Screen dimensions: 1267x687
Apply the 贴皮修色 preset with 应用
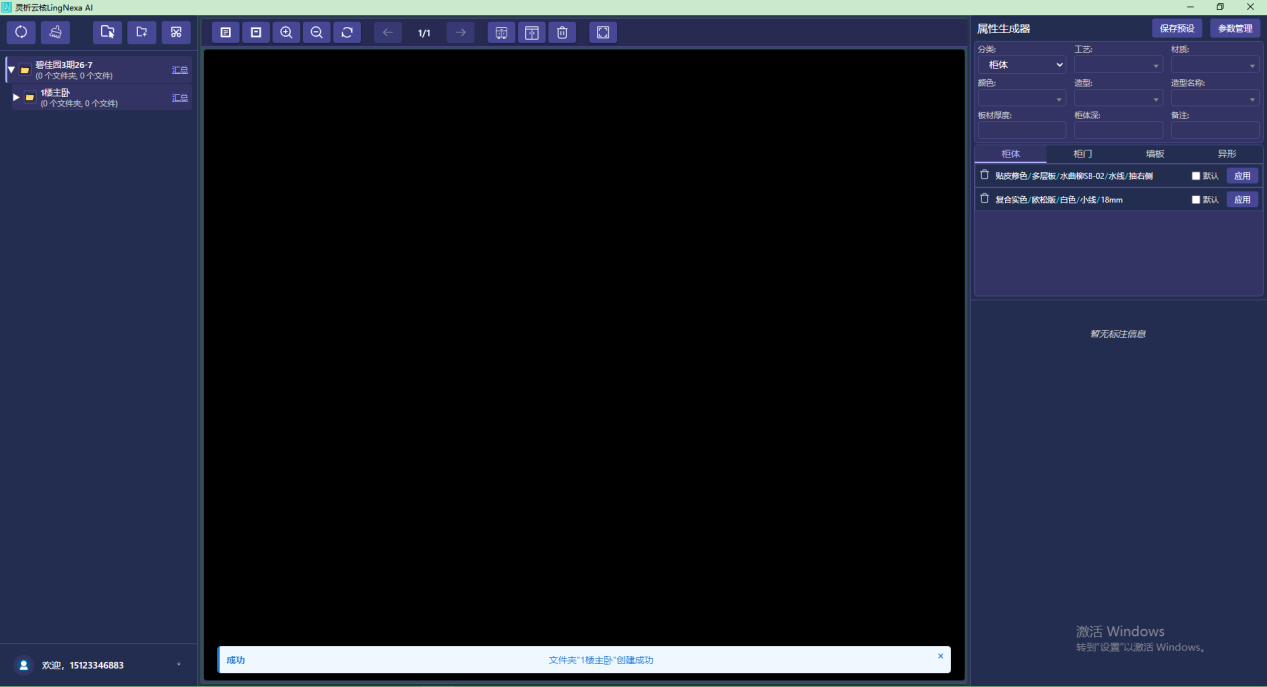pyautogui.click(x=1242, y=175)
